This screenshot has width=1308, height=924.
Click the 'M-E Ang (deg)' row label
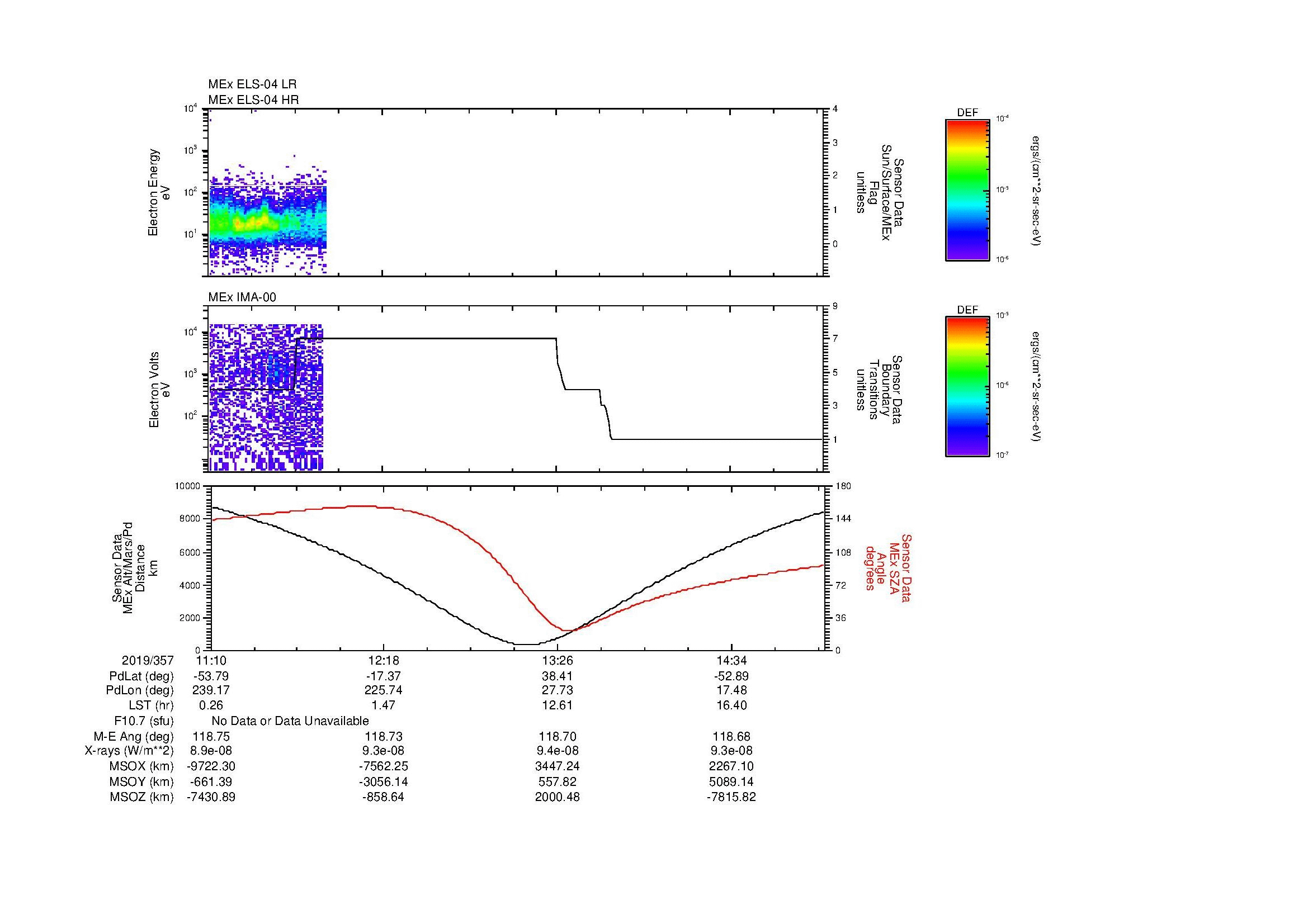click(134, 737)
